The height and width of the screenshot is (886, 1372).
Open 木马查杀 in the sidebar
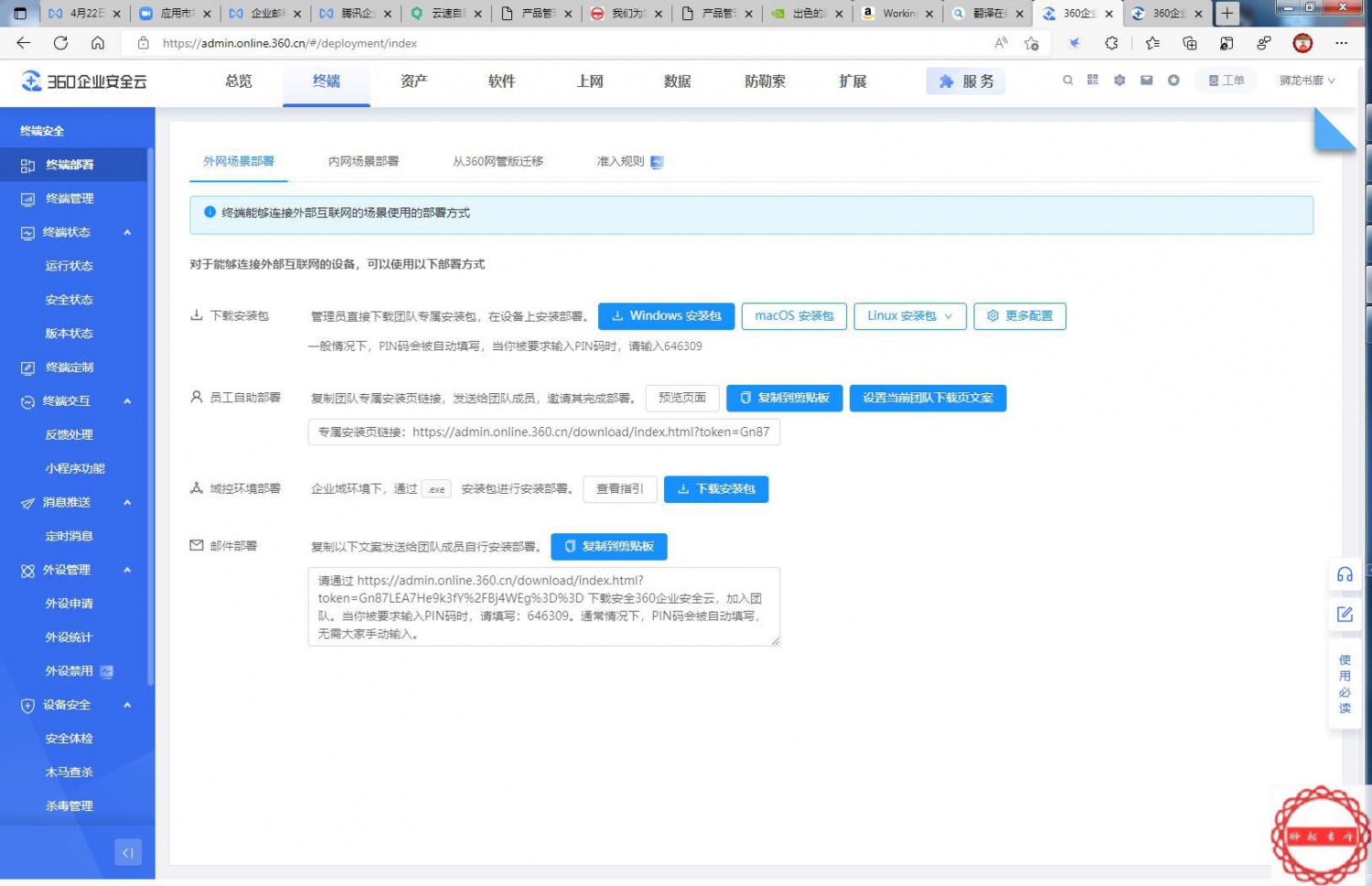pyautogui.click(x=70, y=773)
